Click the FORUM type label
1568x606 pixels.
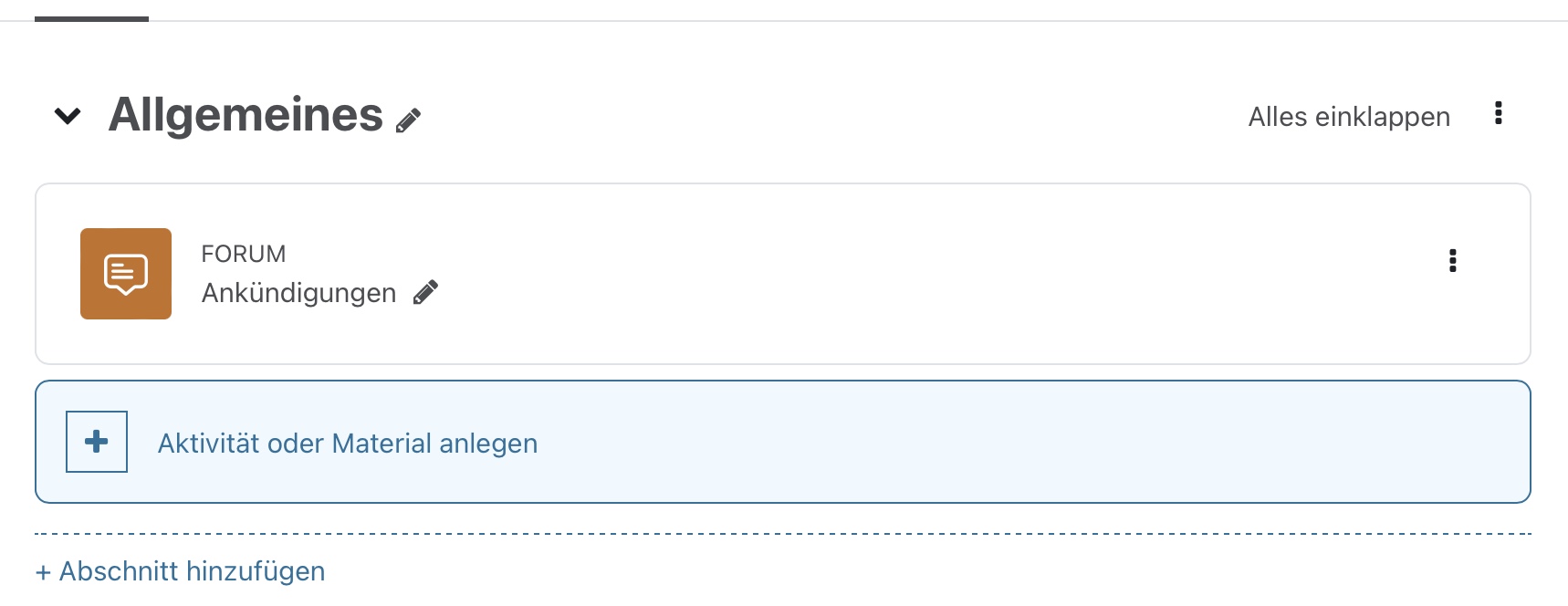243,253
